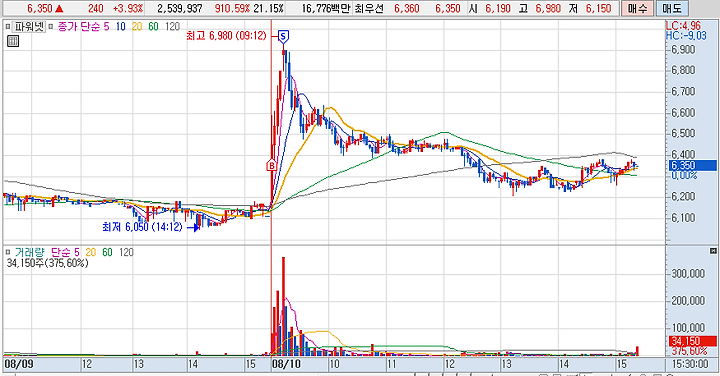
Task: Click the 21.15% value in header
Action: click(x=268, y=8)
